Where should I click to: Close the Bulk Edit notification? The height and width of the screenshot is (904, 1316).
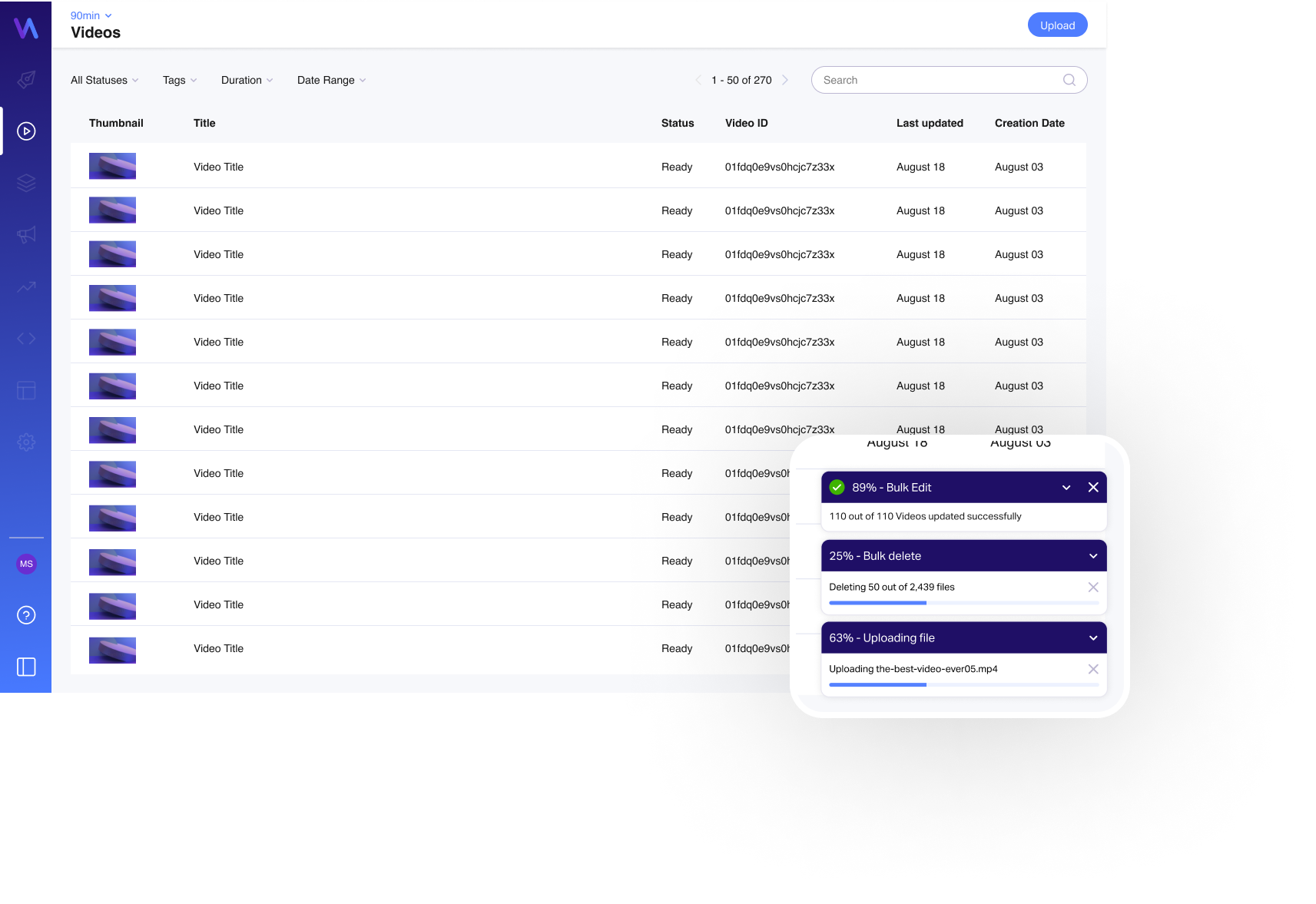pos(1093,487)
